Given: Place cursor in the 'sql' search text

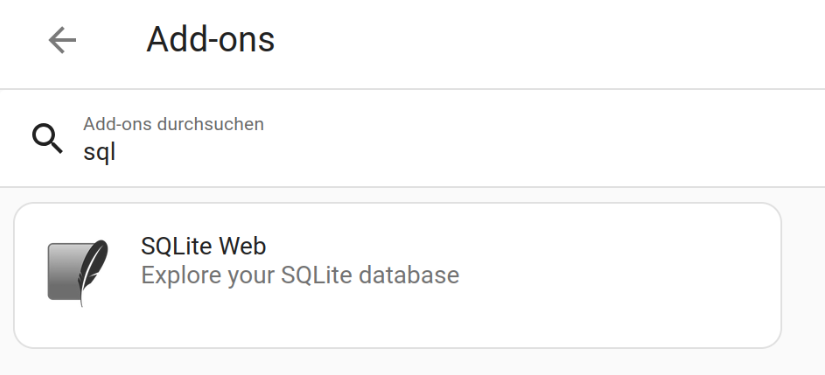Looking at the screenshot, I should tap(99, 152).
